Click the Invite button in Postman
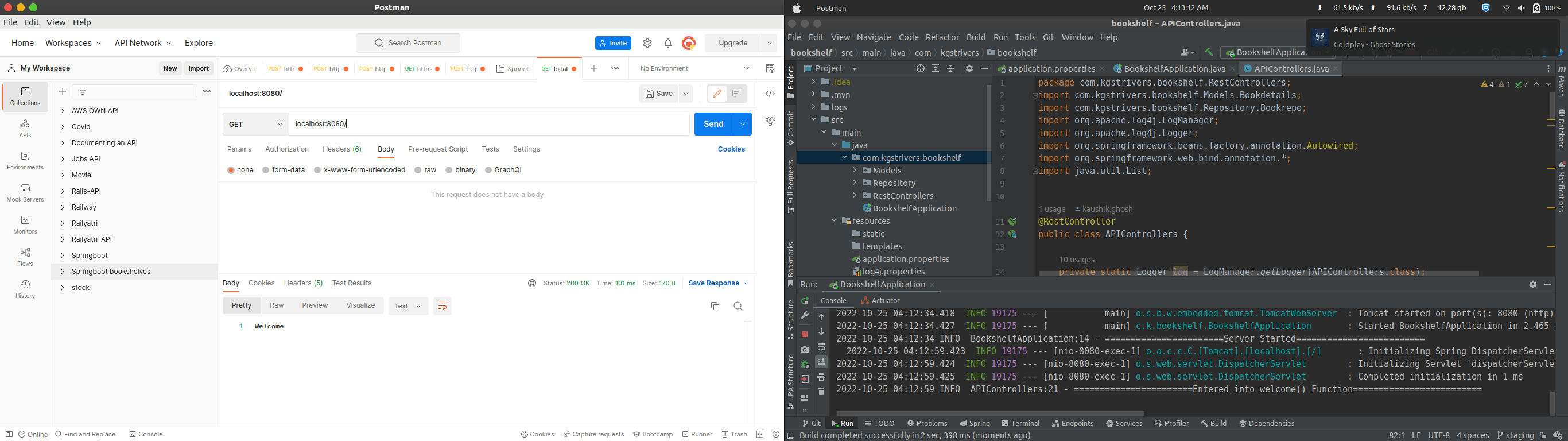The image size is (1568, 441). pos(613,43)
